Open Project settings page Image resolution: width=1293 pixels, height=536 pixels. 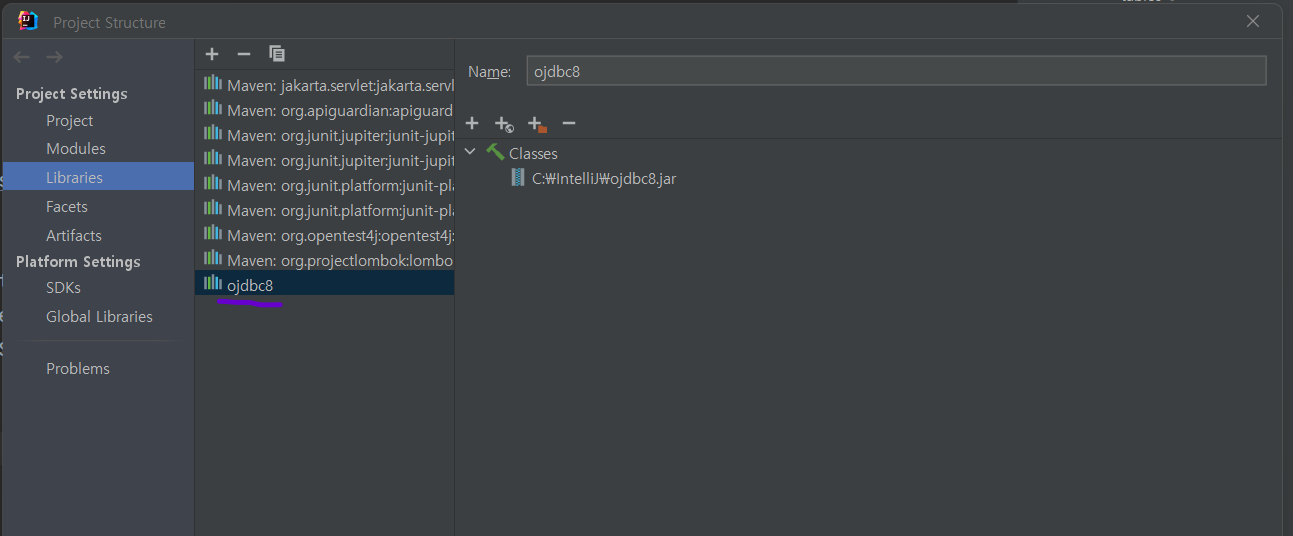[69, 120]
